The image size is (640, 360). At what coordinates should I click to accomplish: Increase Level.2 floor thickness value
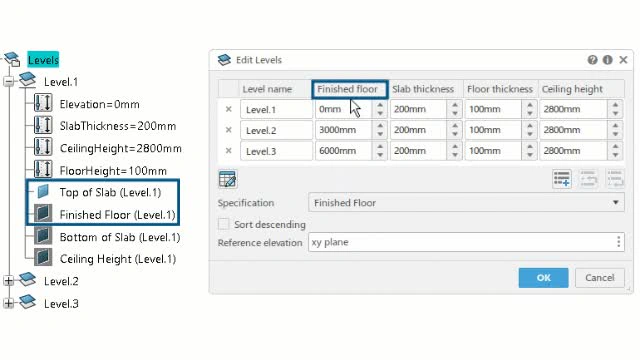(529, 126)
